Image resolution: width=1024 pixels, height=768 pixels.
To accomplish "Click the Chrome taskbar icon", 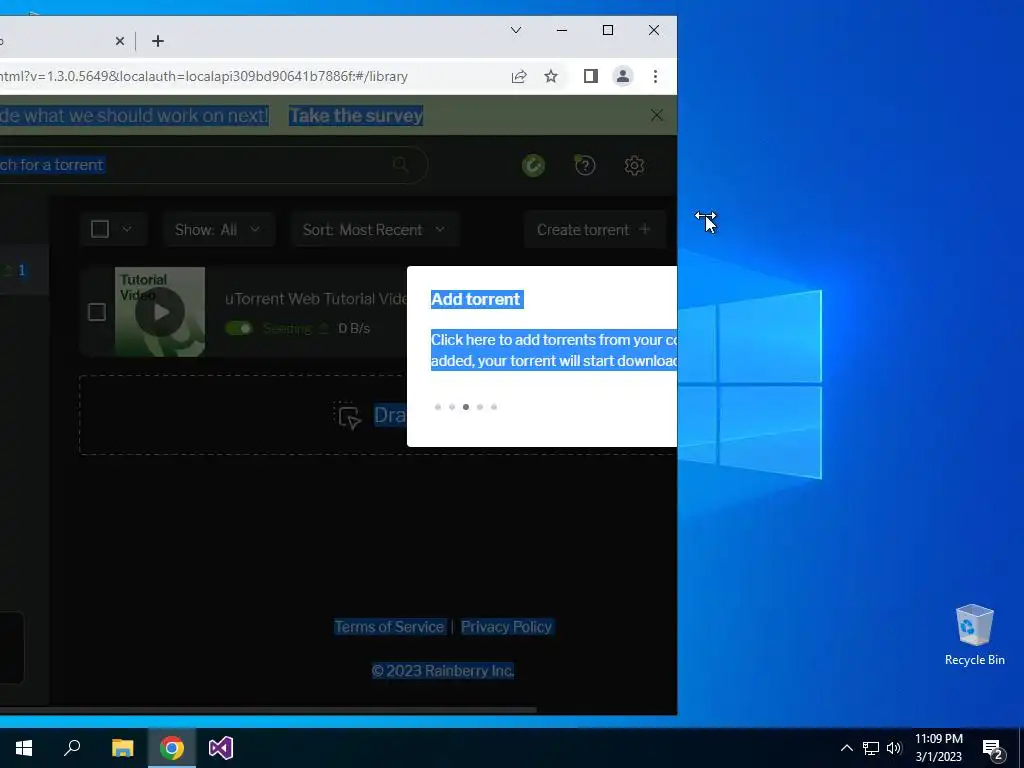I will point(172,748).
